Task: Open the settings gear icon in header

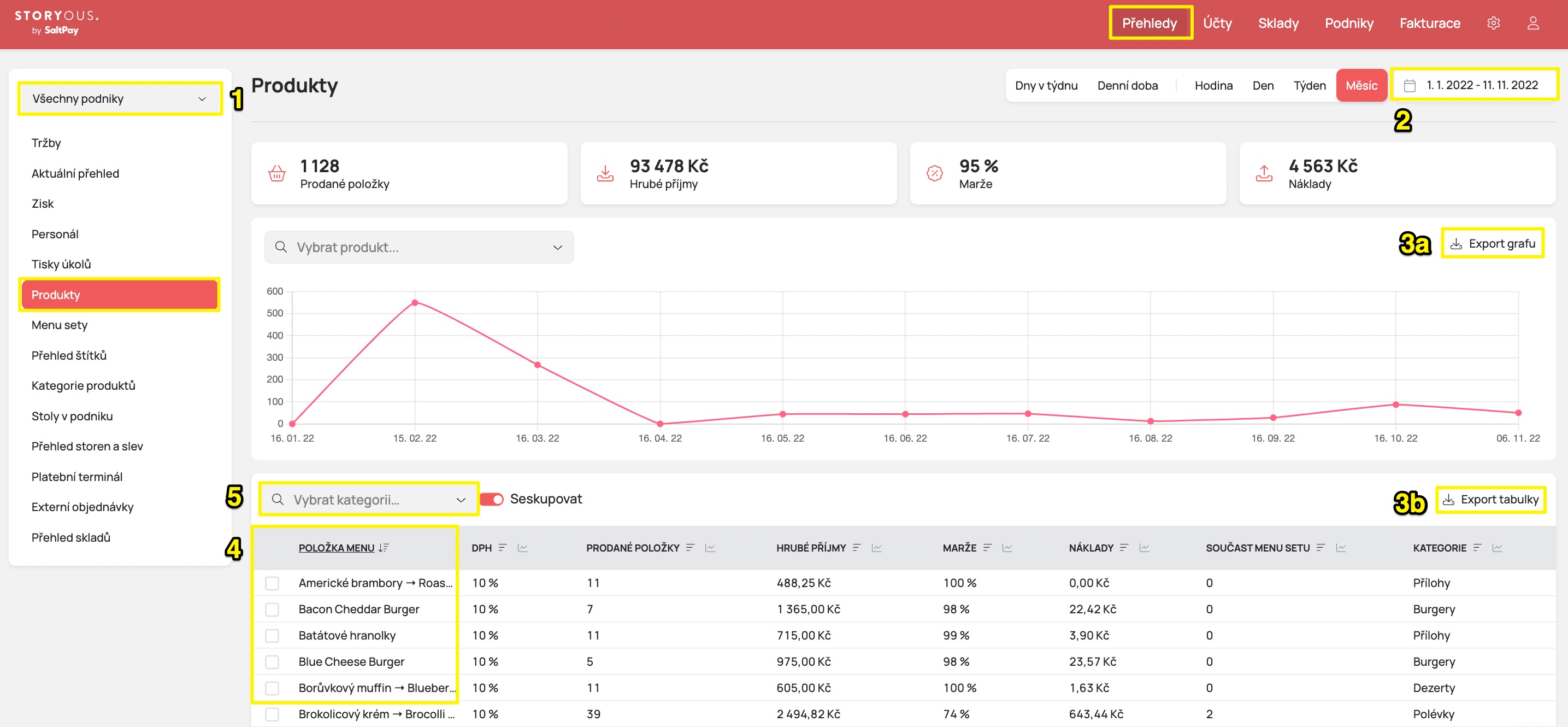Action: pyautogui.click(x=1493, y=23)
